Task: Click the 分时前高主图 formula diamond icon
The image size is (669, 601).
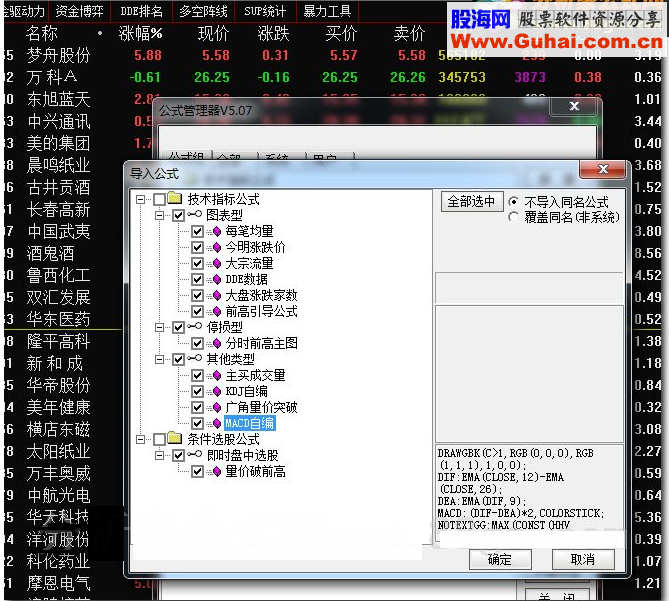Action: click(217, 343)
